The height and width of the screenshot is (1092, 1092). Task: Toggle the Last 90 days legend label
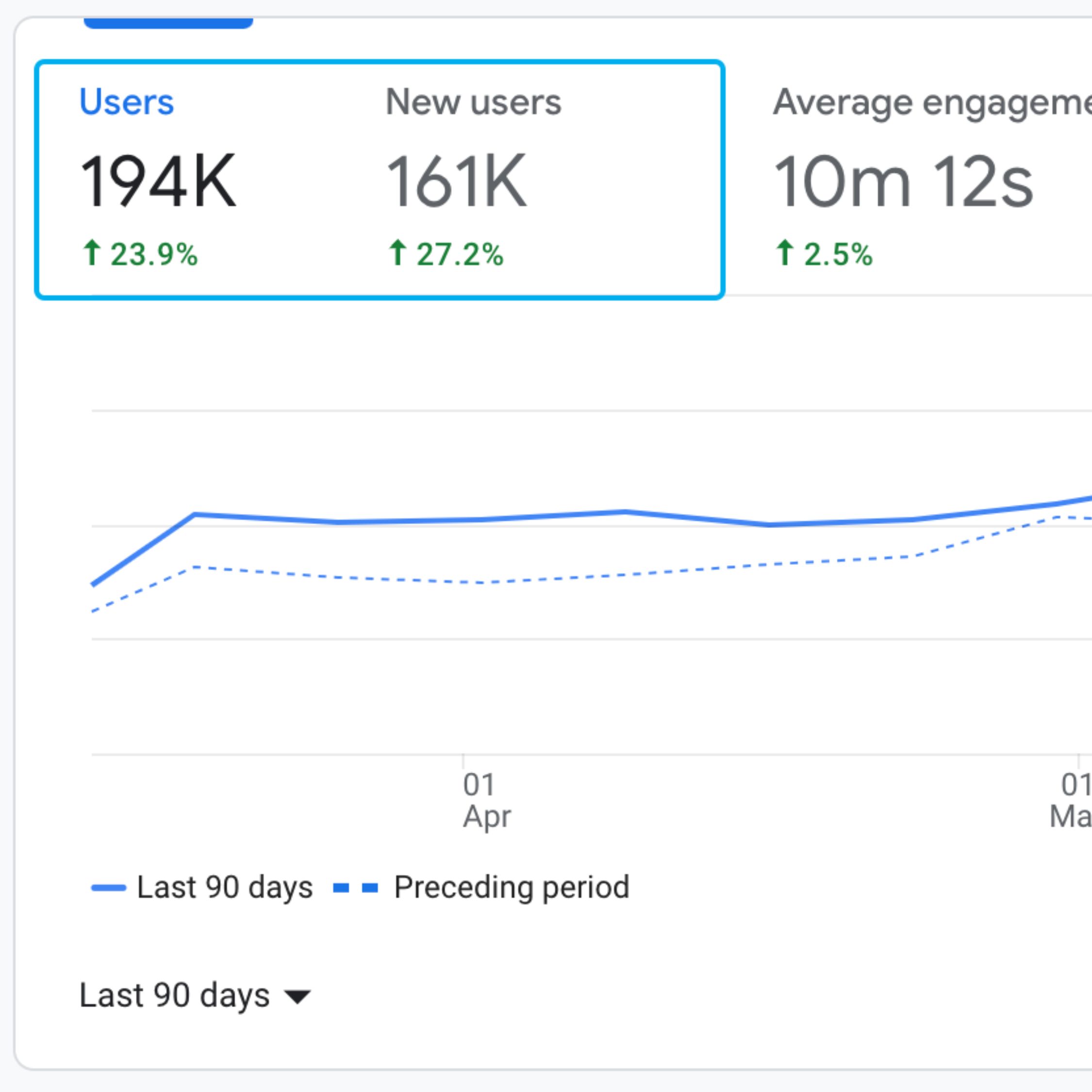point(224,887)
